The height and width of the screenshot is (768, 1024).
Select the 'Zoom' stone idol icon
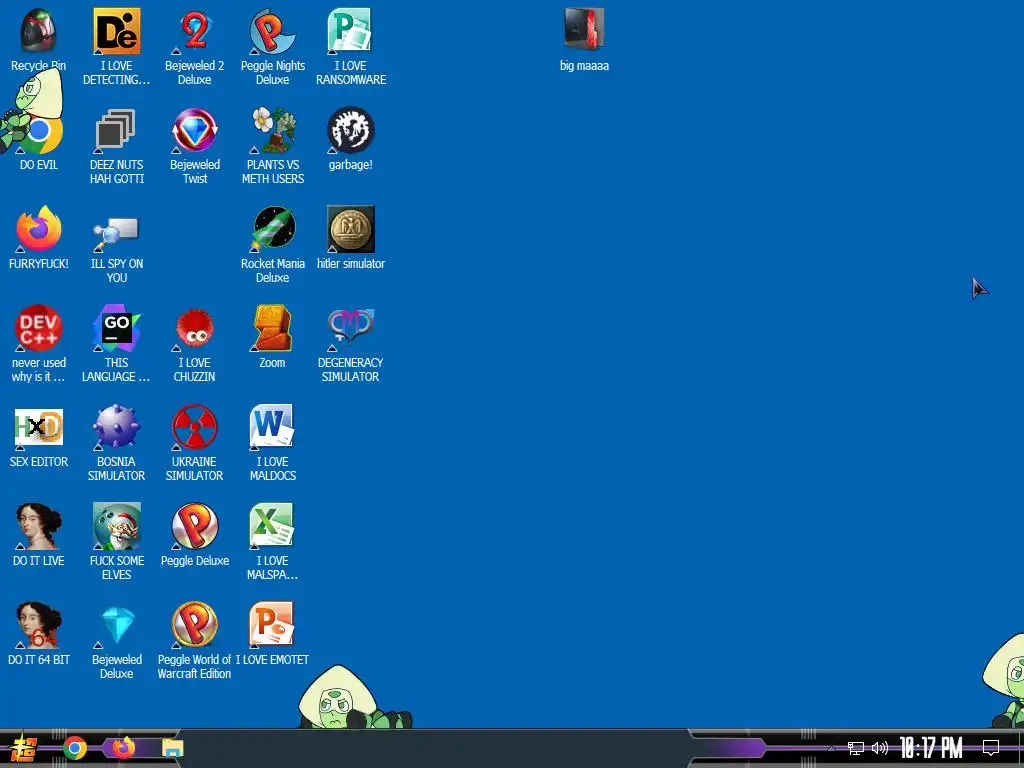(272, 328)
